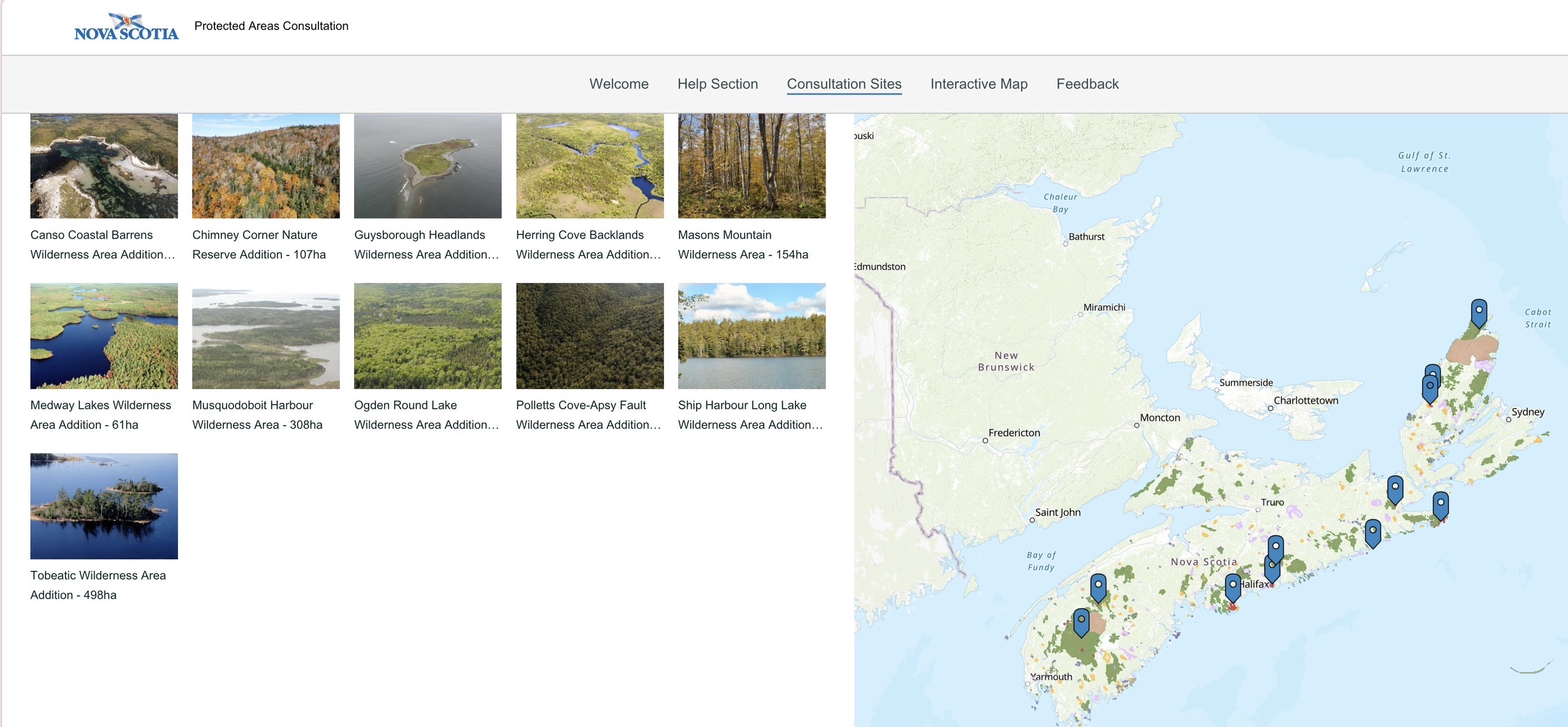Click the Sydney label on the map
Screen dimensions: 1568x727
tap(1528, 412)
